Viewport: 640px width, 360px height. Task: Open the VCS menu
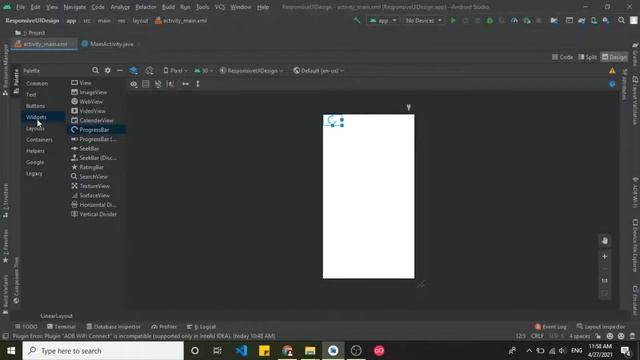[x=220, y=7]
